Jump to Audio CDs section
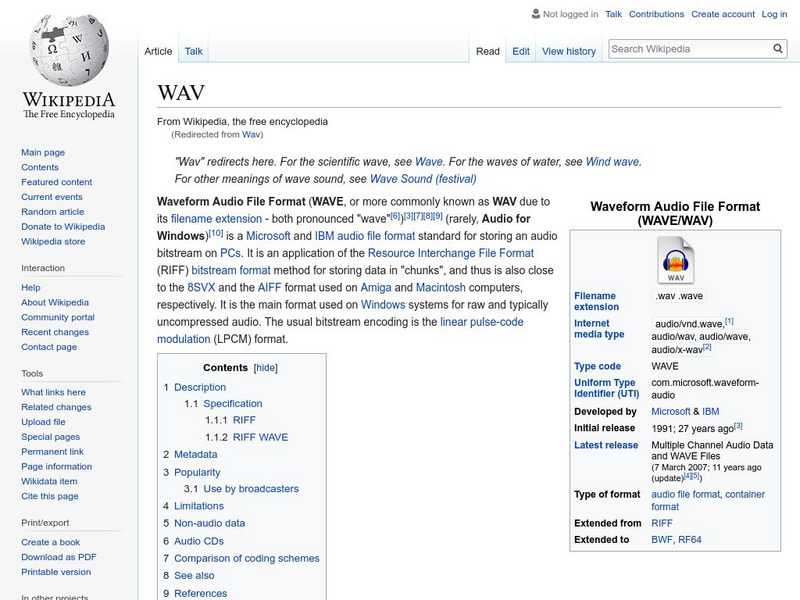The width and height of the screenshot is (800, 600). 199,541
